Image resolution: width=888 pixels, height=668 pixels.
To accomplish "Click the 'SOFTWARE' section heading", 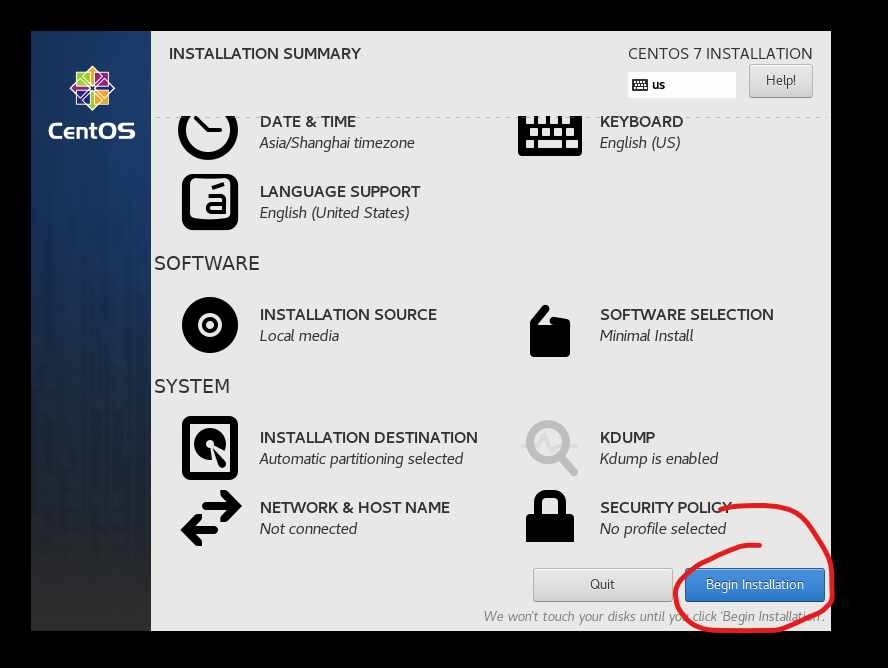I will point(207,263).
